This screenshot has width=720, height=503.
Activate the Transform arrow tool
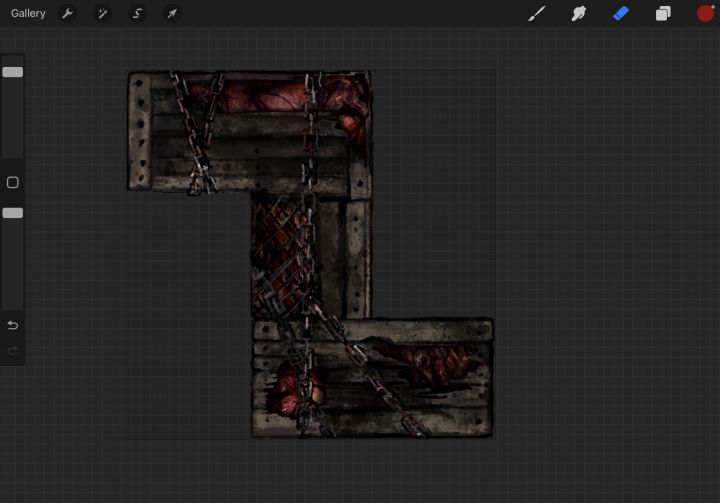click(x=172, y=13)
